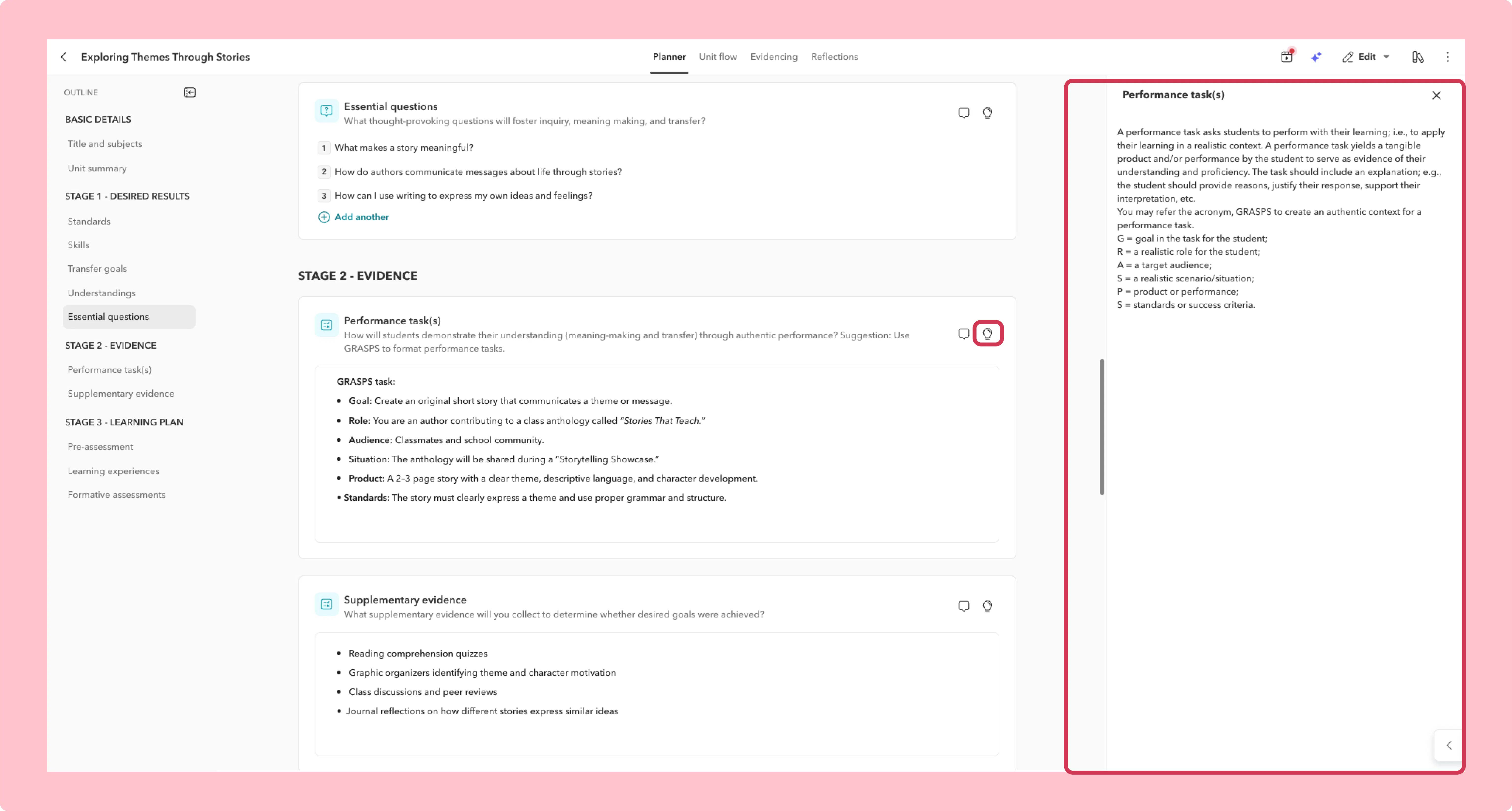Select Essential questions in outline
Screen dimensions: 1512x811
click(129, 317)
